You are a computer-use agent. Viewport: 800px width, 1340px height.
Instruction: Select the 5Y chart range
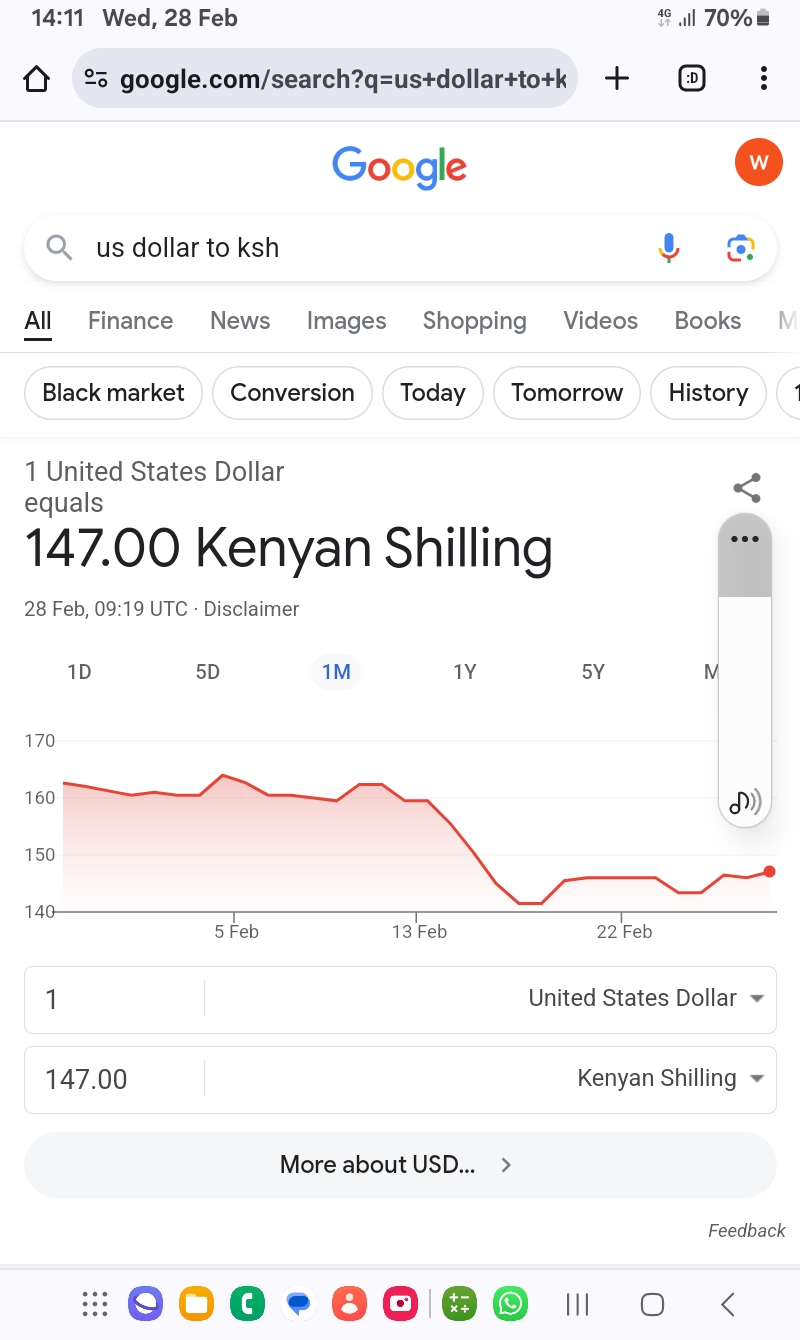click(x=593, y=672)
